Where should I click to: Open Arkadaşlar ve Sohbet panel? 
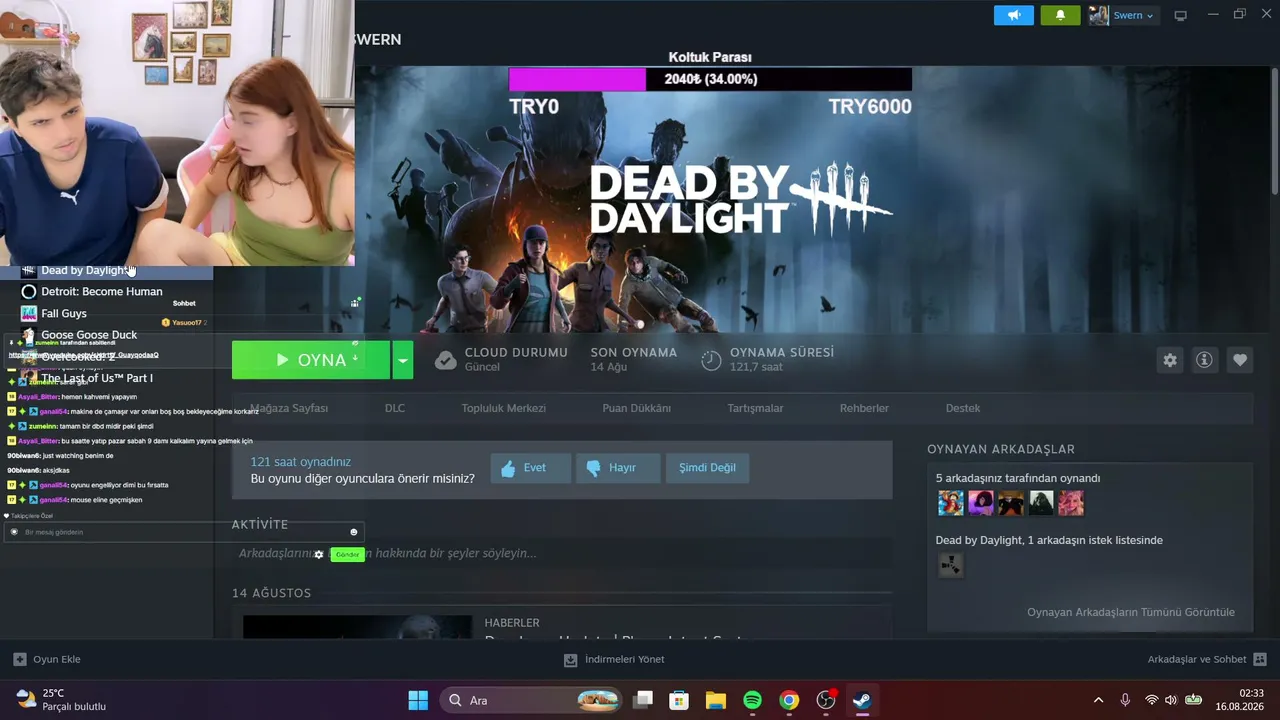pyautogui.click(x=1207, y=659)
